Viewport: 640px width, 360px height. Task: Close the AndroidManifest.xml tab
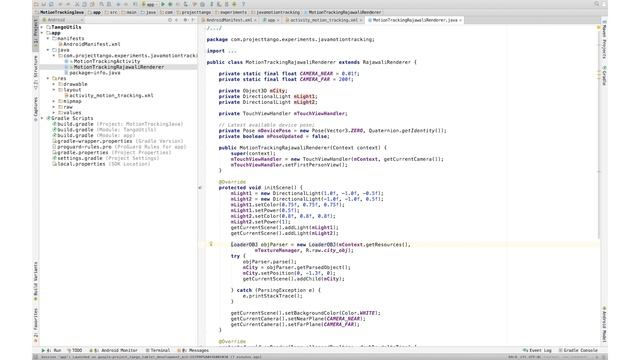pyautogui.click(x=255, y=20)
